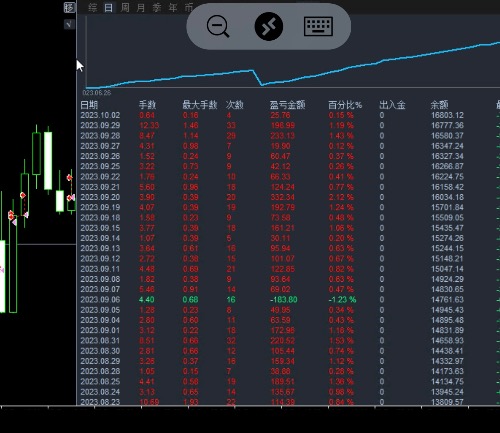Screen dimensions: 500x433
Task: Click the 余额 balance column header
Action: [439, 105]
